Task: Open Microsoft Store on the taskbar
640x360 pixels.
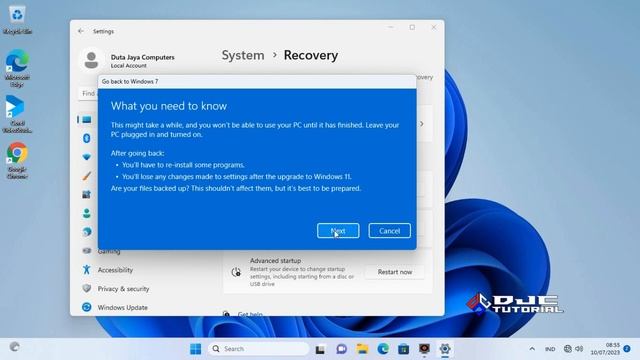Action: pos(404,349)
